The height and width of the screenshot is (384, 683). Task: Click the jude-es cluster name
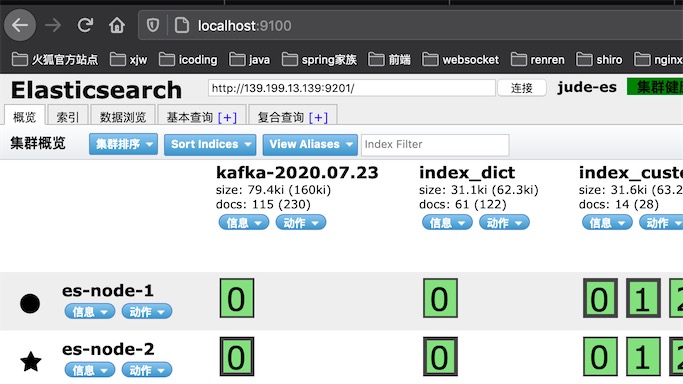[587, 87]
